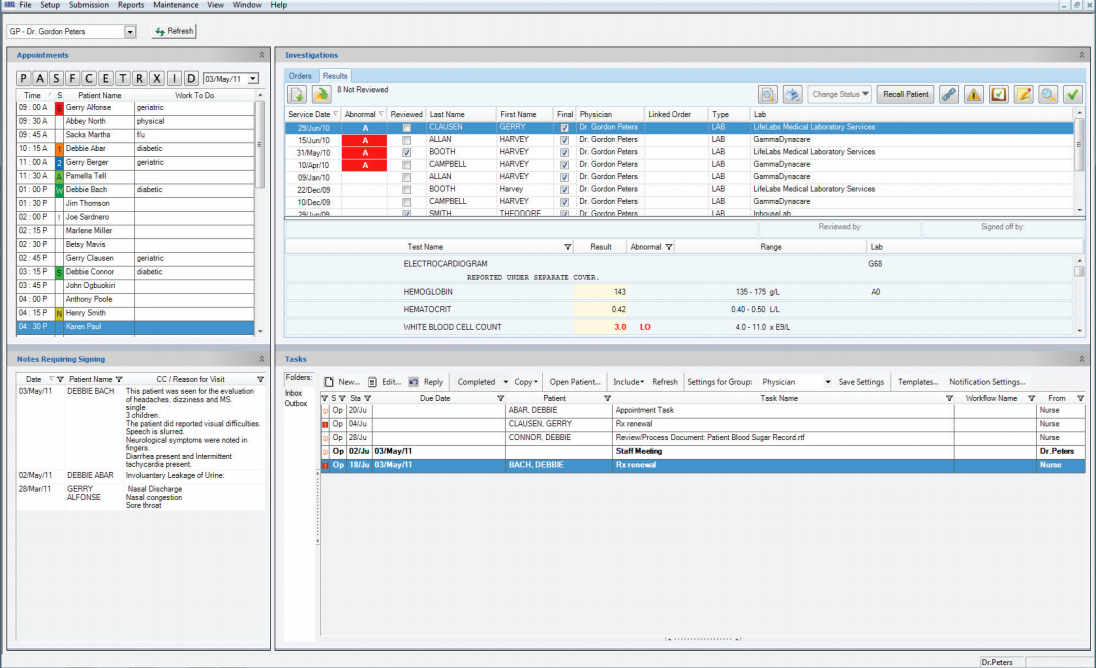Toggle Reviewed checkbox for CAMPBELL 10/Apr/10 result

point(406,165)
